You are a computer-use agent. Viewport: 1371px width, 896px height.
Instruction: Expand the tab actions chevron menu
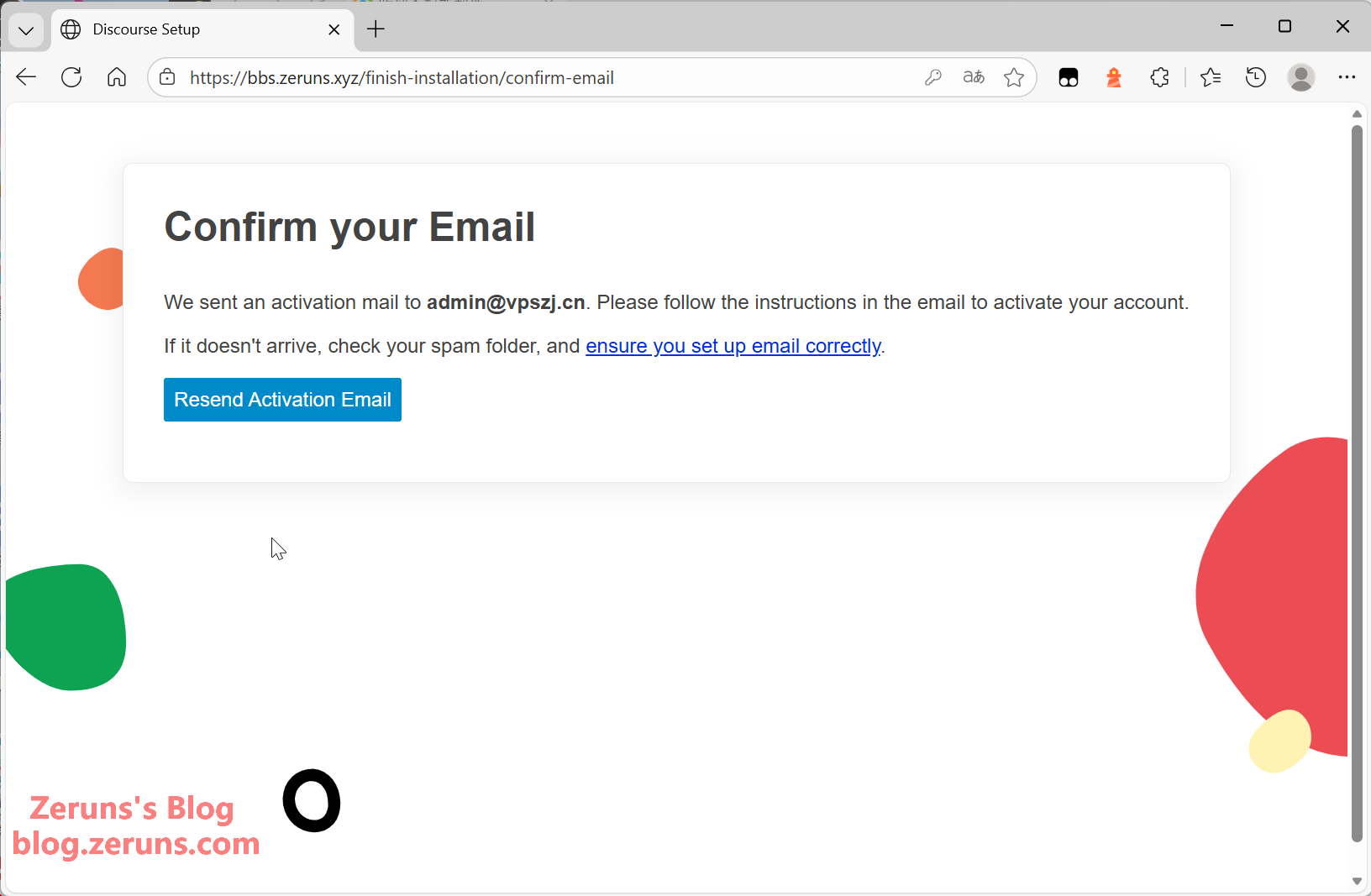point(26,30)
